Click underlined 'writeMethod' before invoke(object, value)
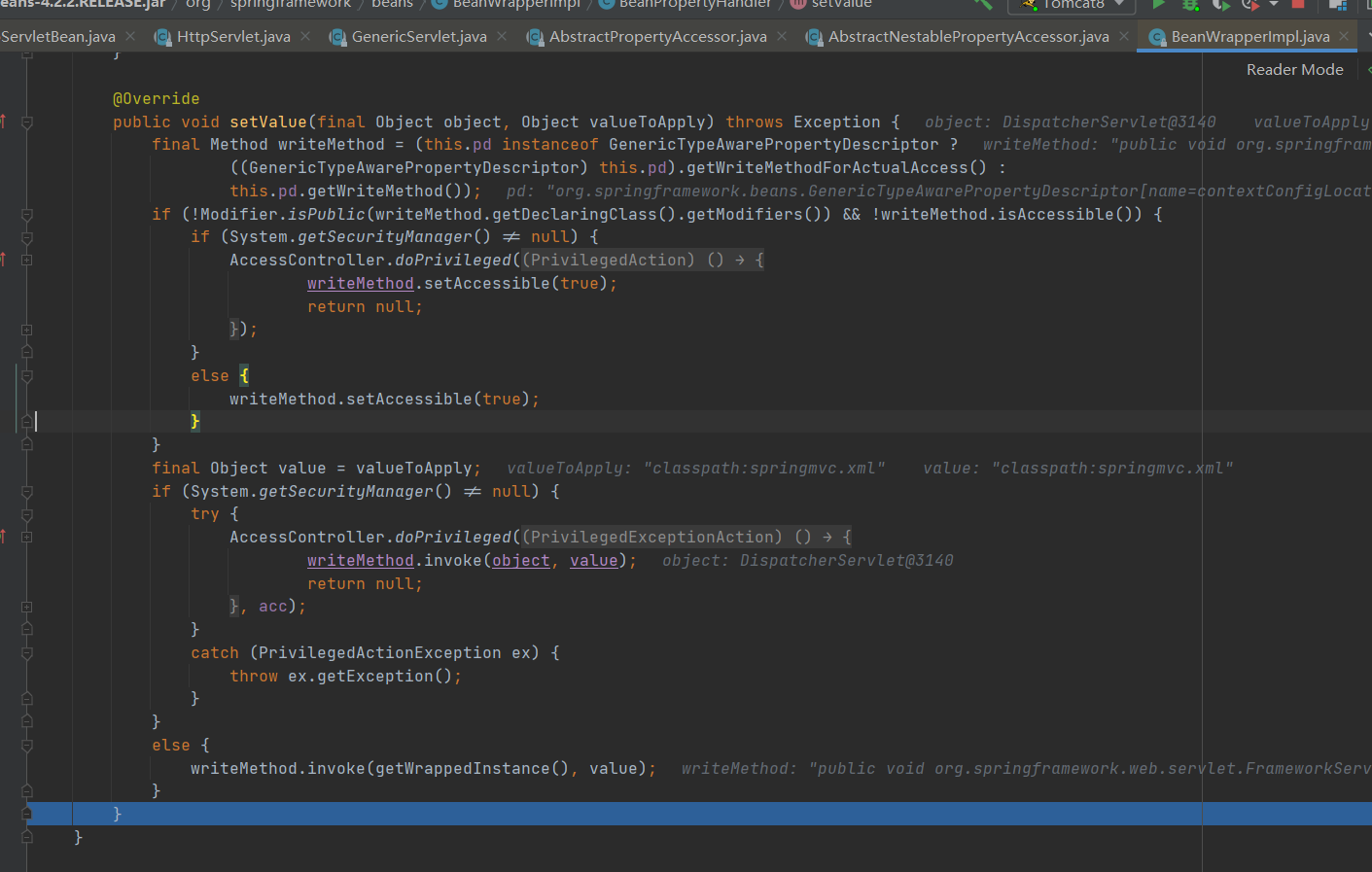 click(361, 561)
